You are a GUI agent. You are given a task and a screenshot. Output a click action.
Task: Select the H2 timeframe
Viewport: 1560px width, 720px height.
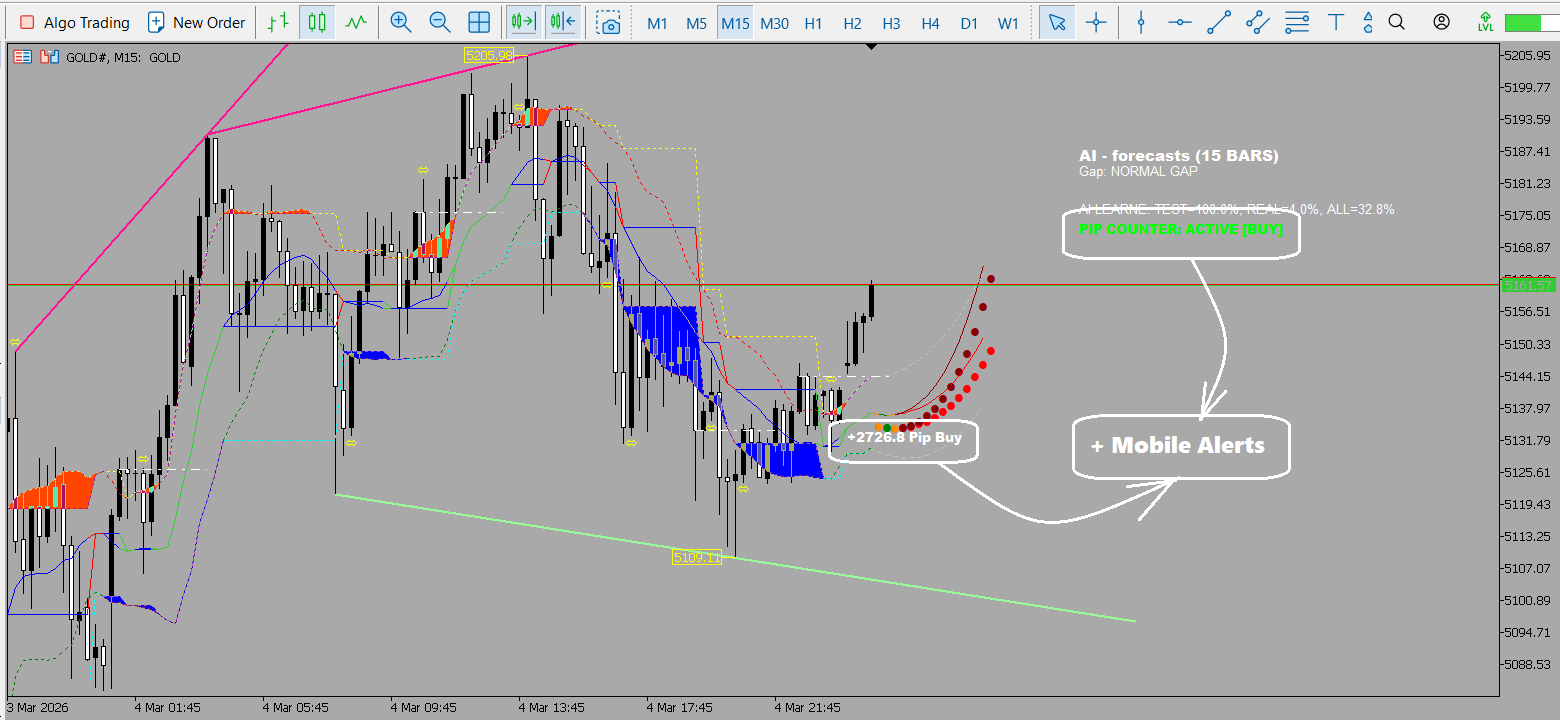[852, 23]
